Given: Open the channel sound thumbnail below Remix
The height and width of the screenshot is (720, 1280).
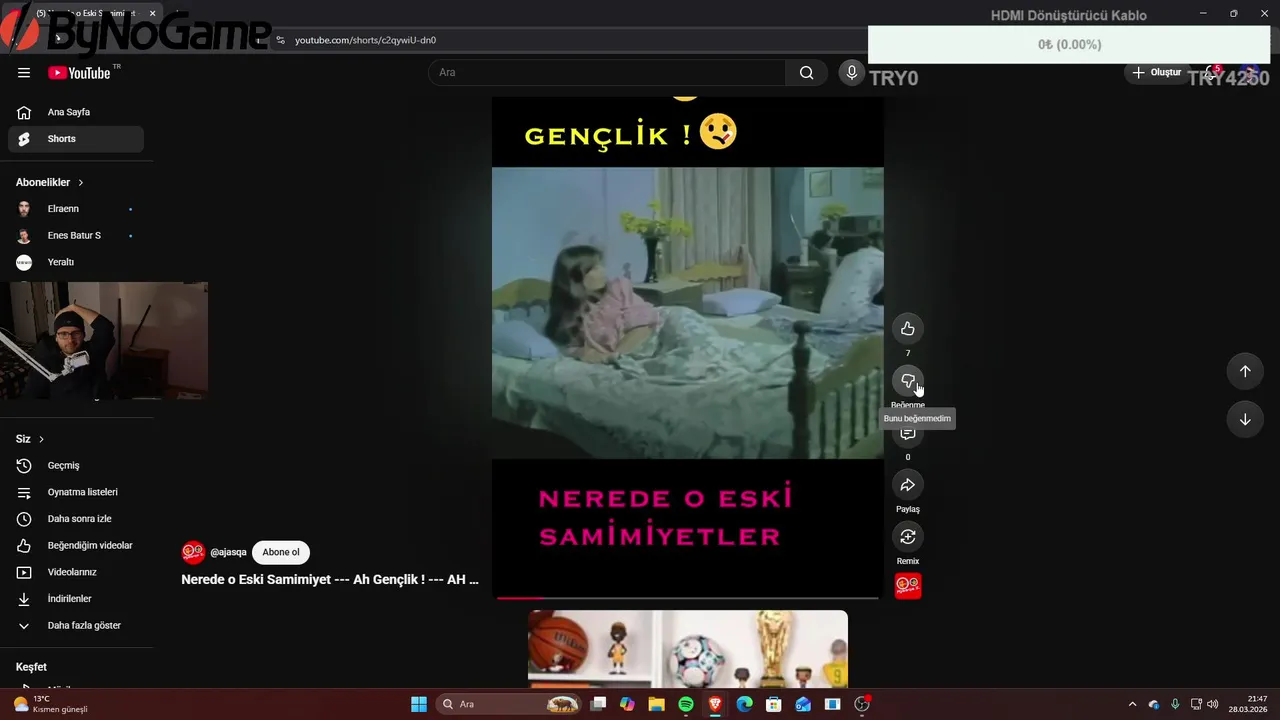Looking at the screenshot, I should (908, 586).
